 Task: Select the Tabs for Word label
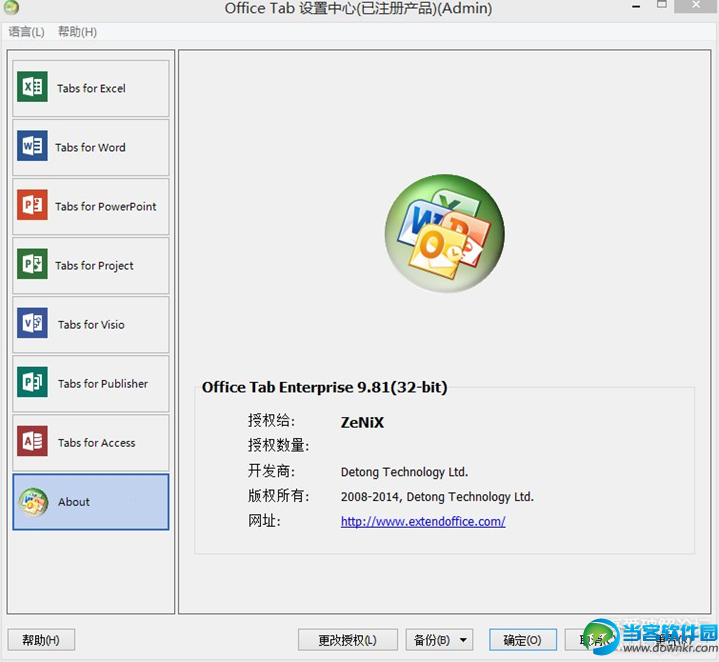point(90,147)
